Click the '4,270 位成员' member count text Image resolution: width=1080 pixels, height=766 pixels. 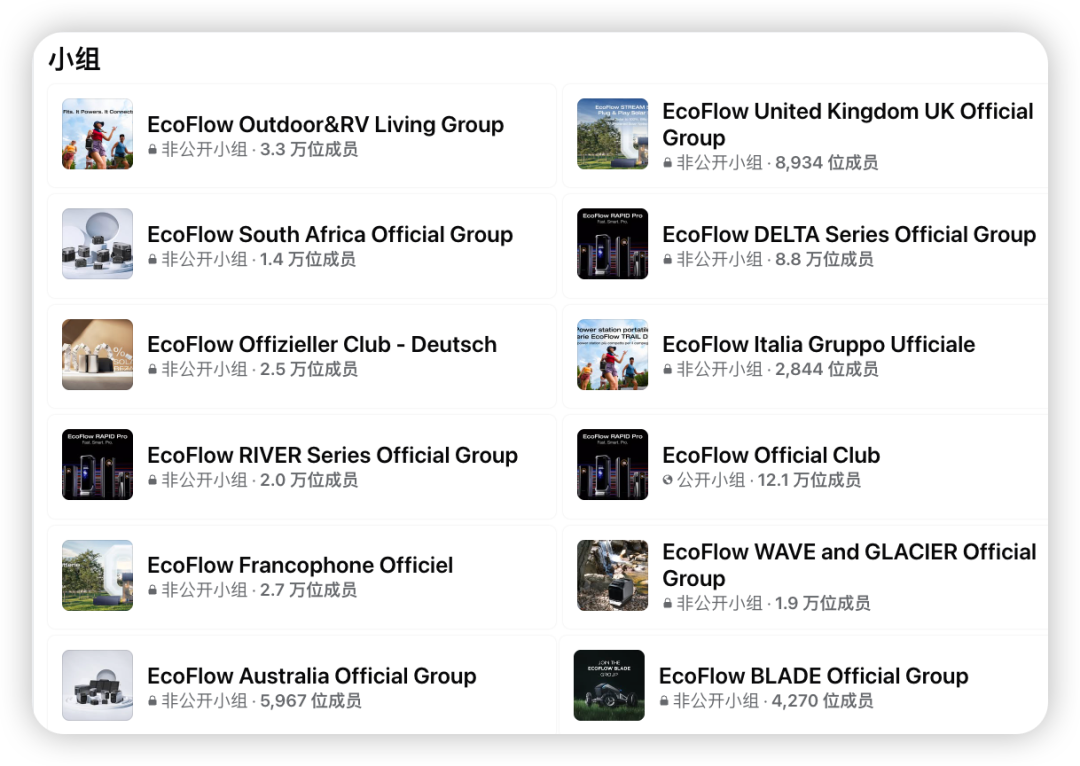(822, 701)
